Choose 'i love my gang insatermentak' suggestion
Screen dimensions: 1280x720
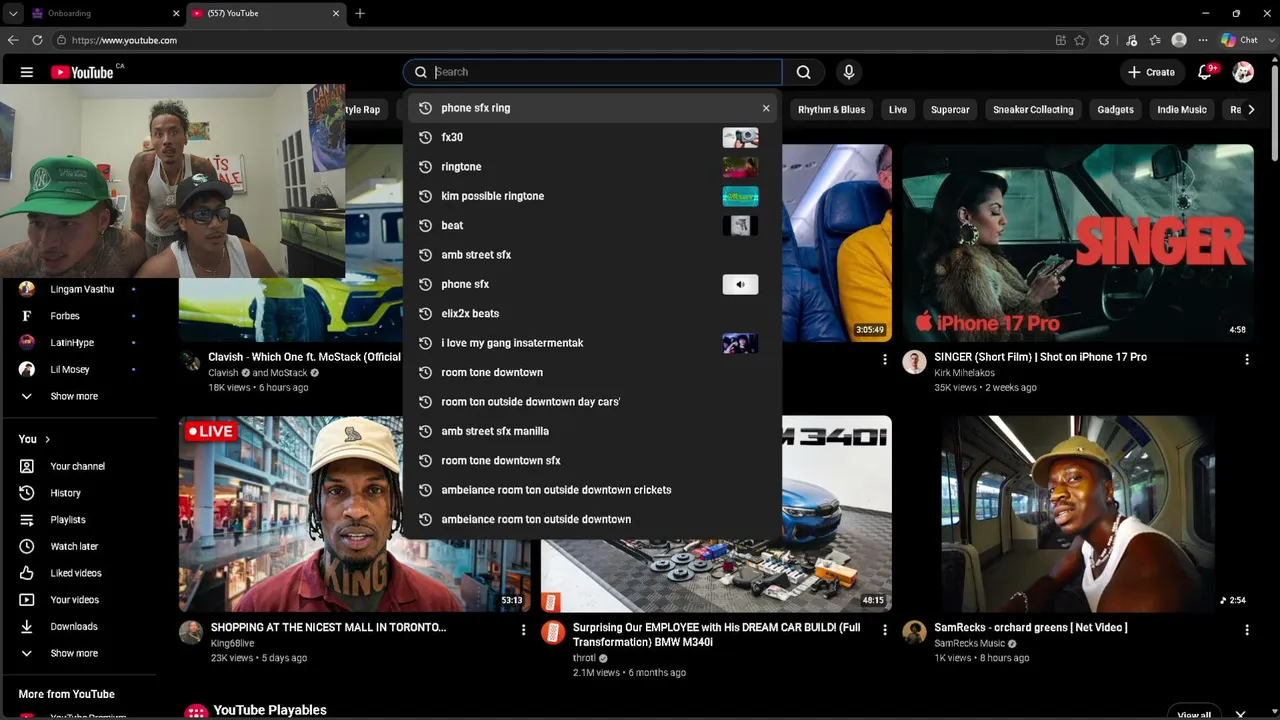pyautogui.click(x=592, y=343)
